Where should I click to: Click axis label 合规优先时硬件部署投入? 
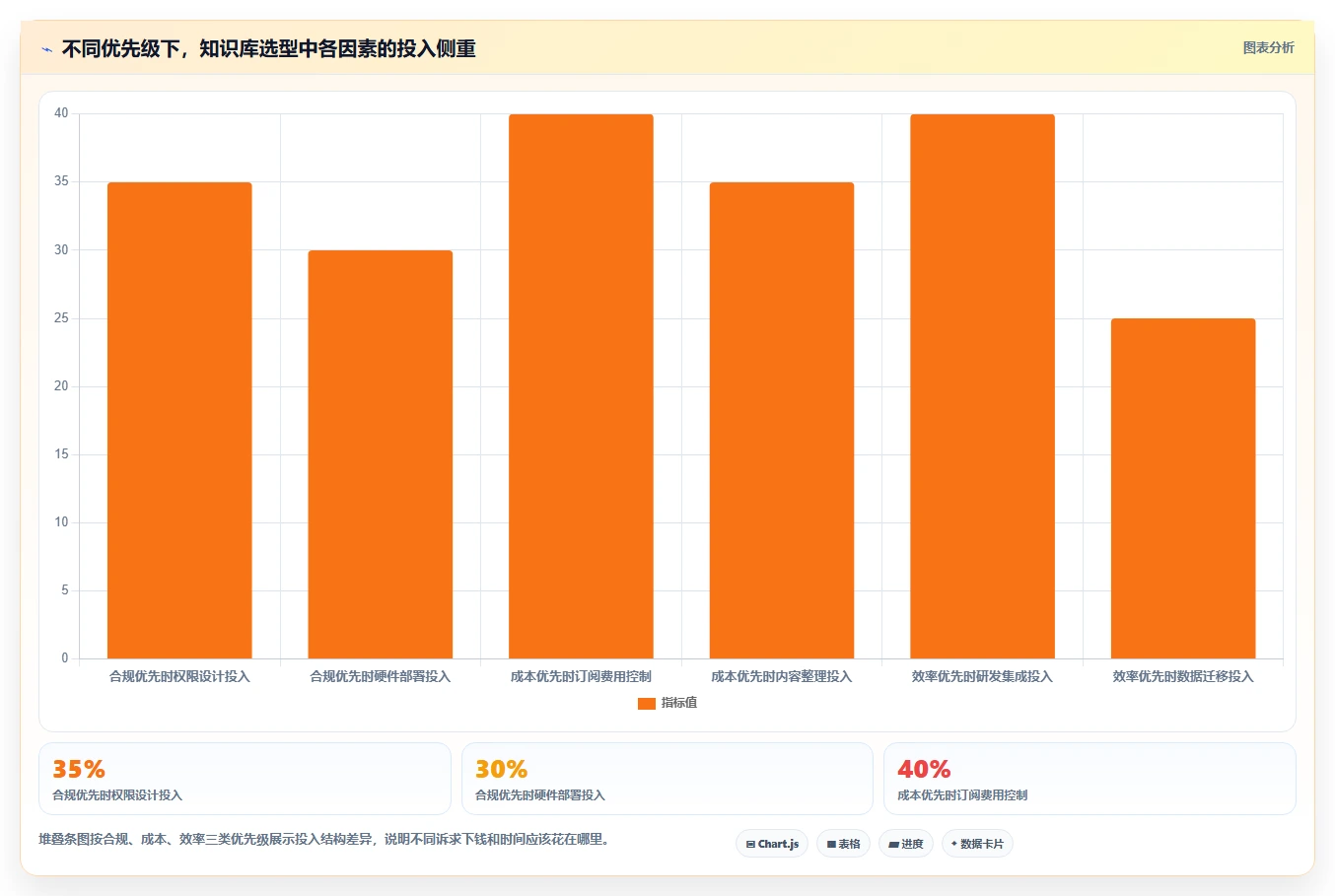pyautogui.click(x=381, y=676)
